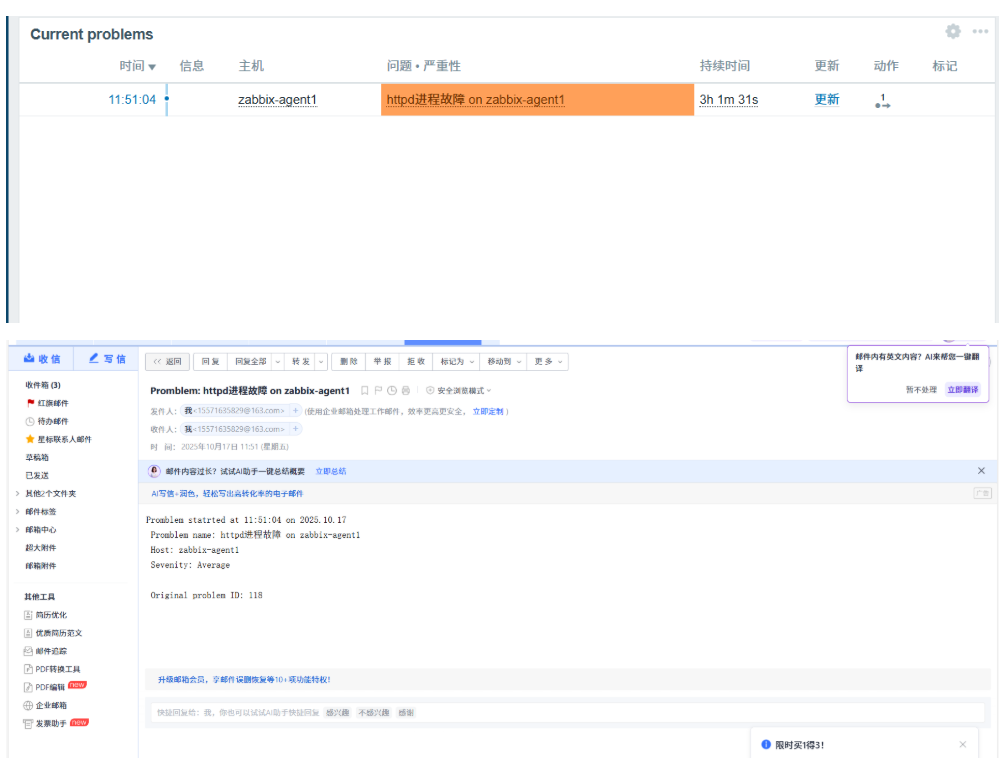Screen dimensions: 1001x758
Task: Click the AI写信+润色 promotional link
Action: [227, 494]
